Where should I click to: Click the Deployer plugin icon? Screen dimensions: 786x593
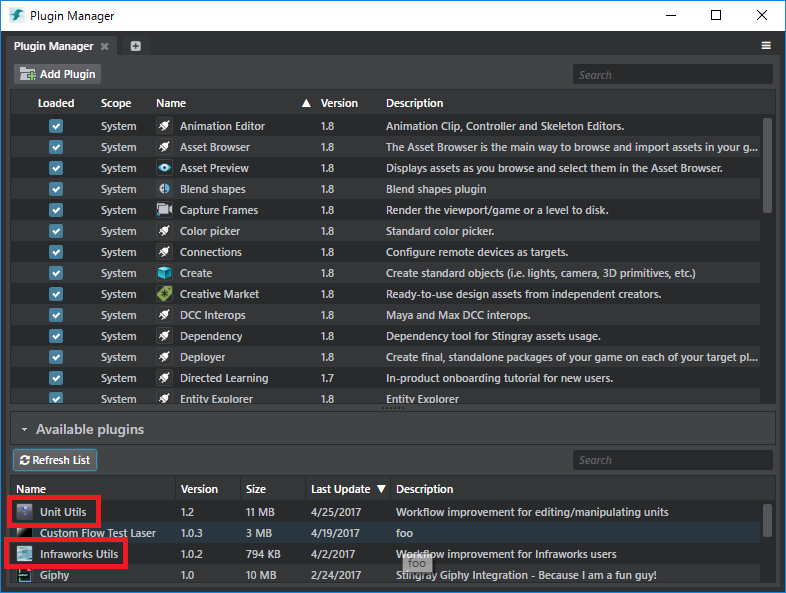(164, 357)
